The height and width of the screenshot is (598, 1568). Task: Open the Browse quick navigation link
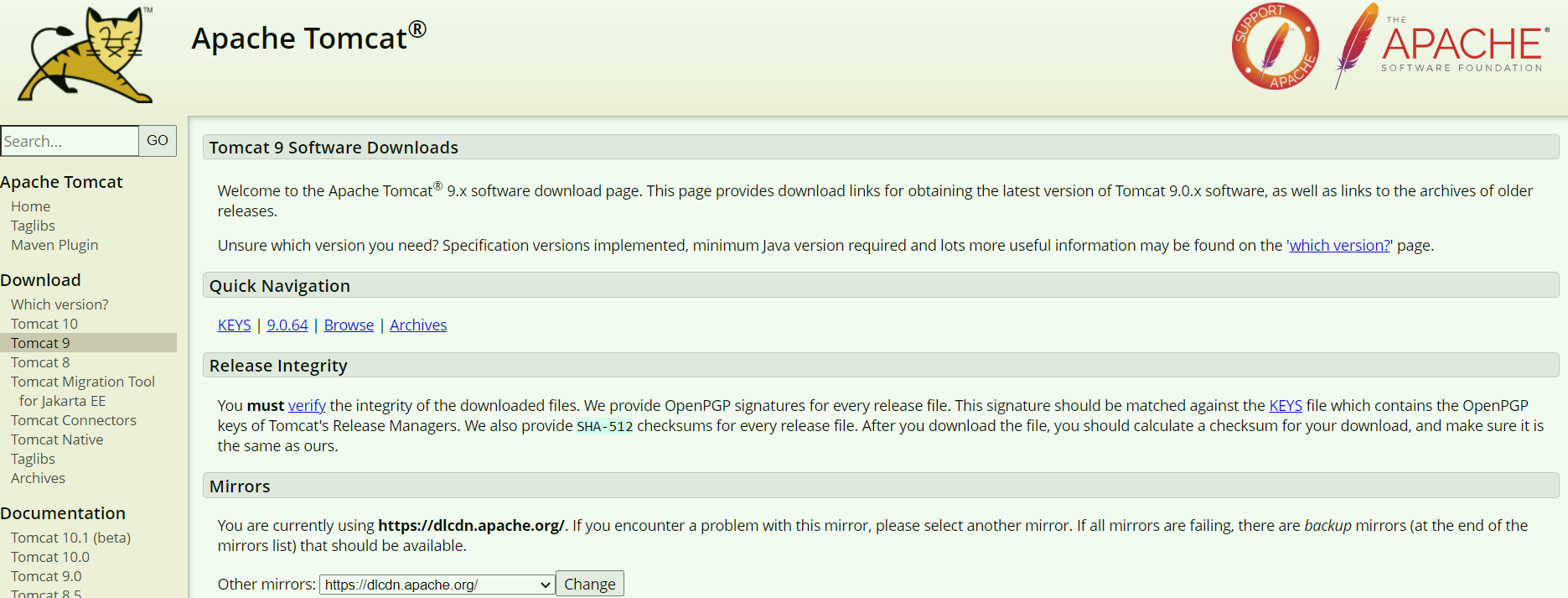tap(349, 325)
